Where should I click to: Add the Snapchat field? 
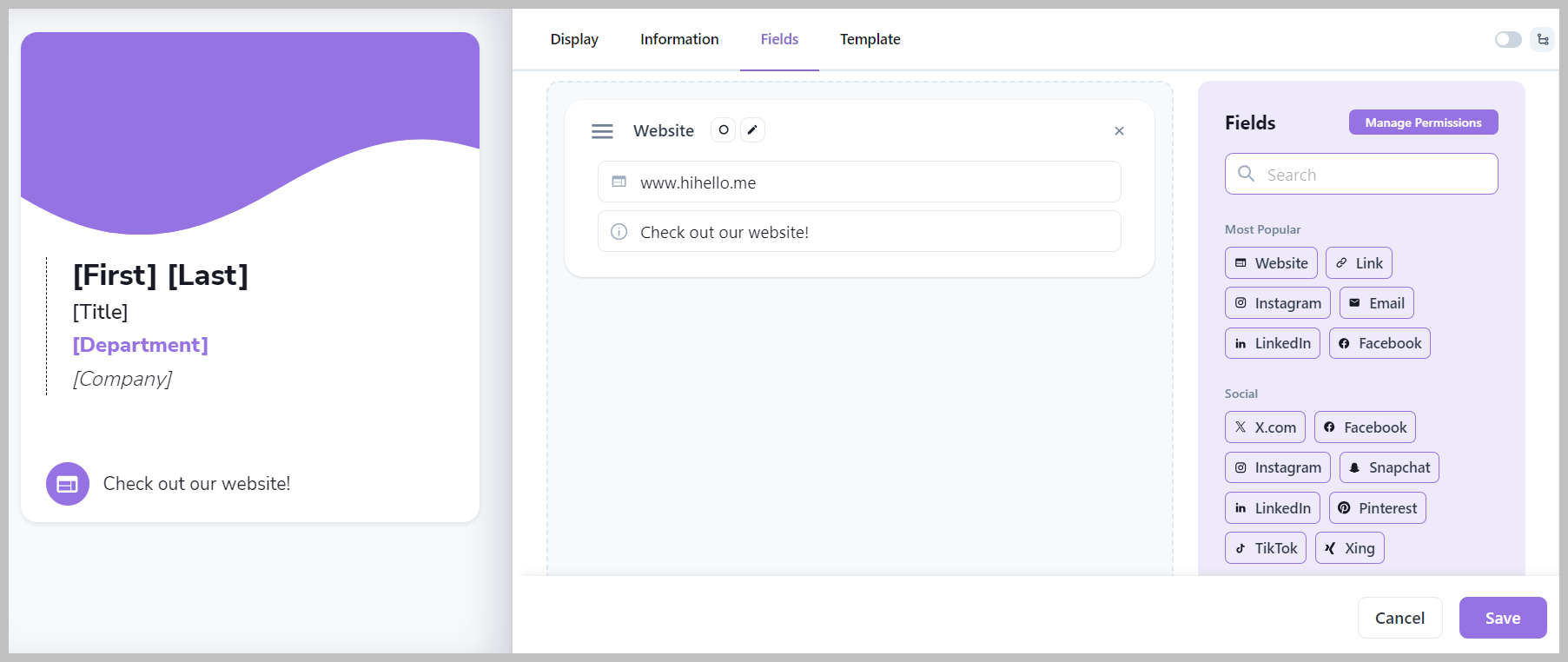pos(1389,467)
